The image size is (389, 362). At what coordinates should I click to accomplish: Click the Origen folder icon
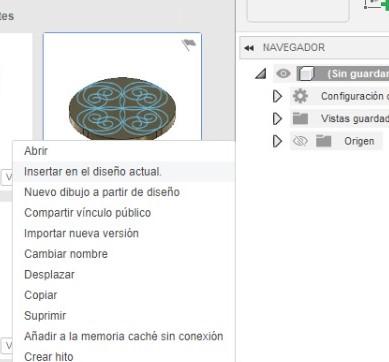point(324,141)
